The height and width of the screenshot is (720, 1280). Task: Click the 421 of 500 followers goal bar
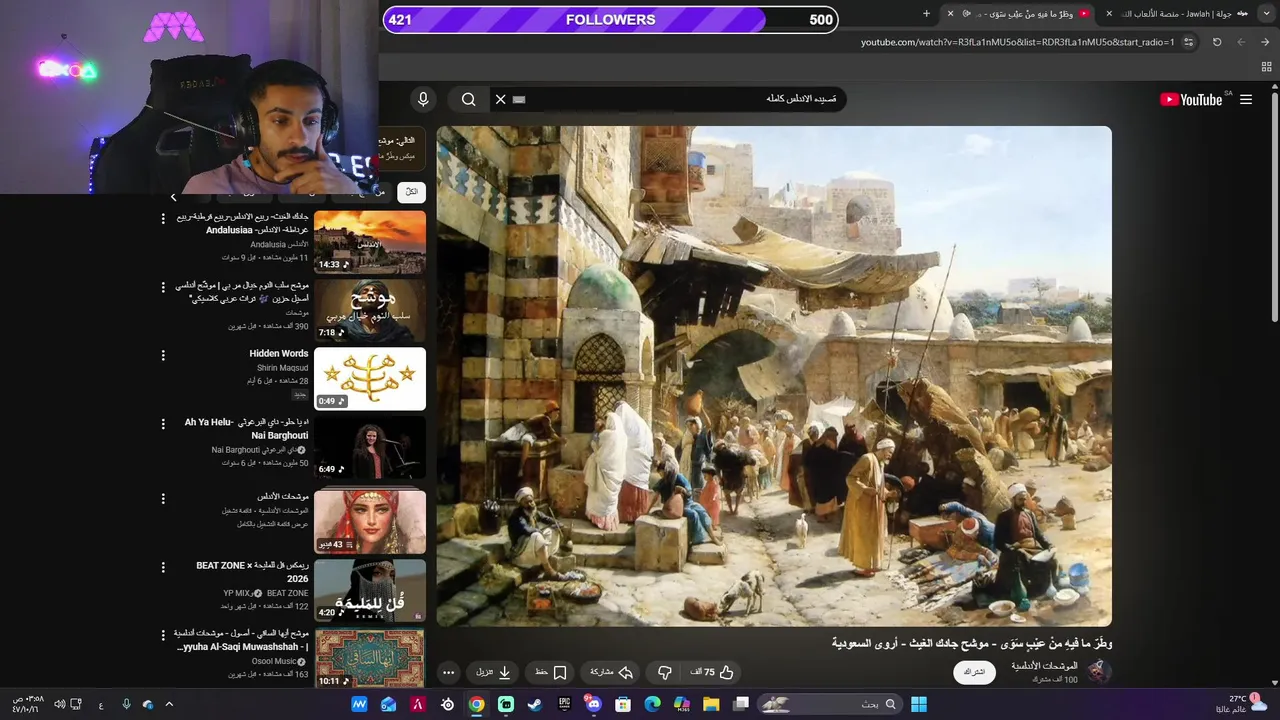[611, 19]
